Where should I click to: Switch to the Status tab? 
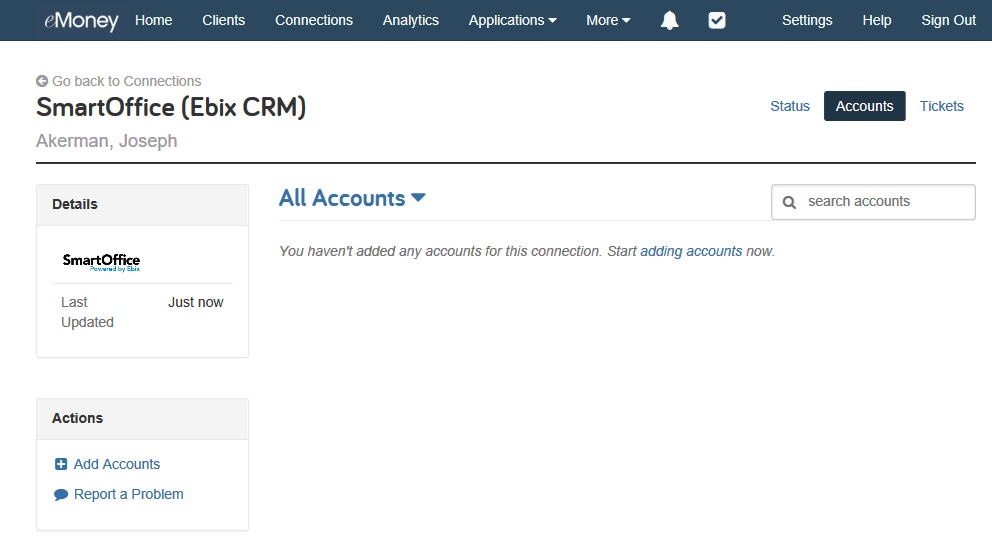pos(790,106)
